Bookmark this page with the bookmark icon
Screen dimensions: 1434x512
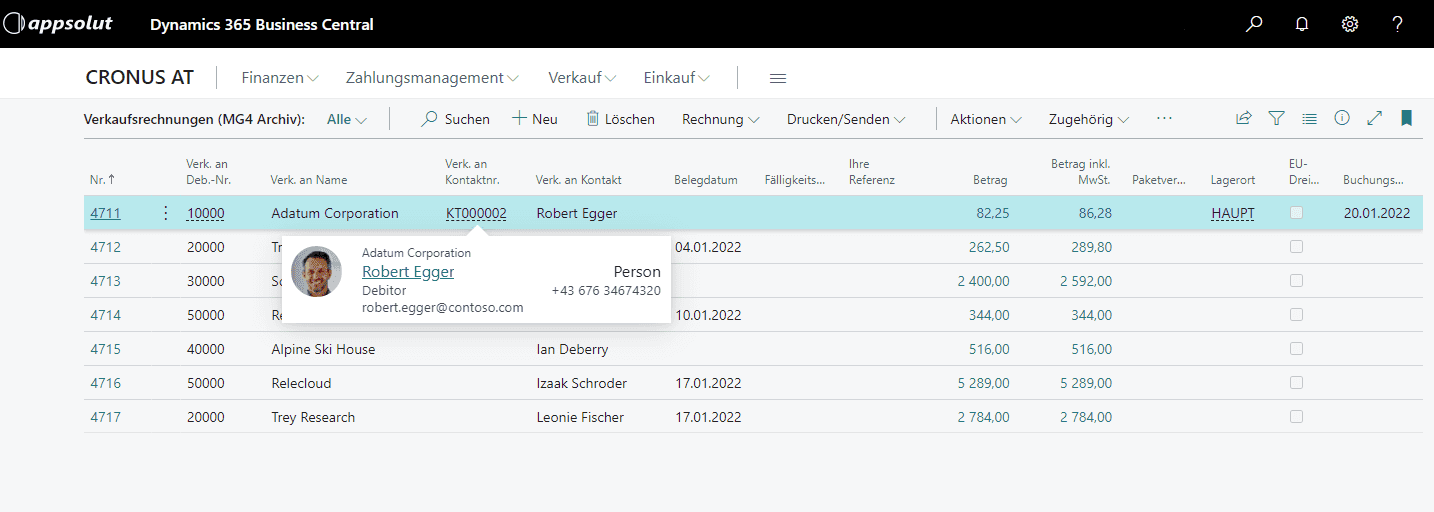1407,118
